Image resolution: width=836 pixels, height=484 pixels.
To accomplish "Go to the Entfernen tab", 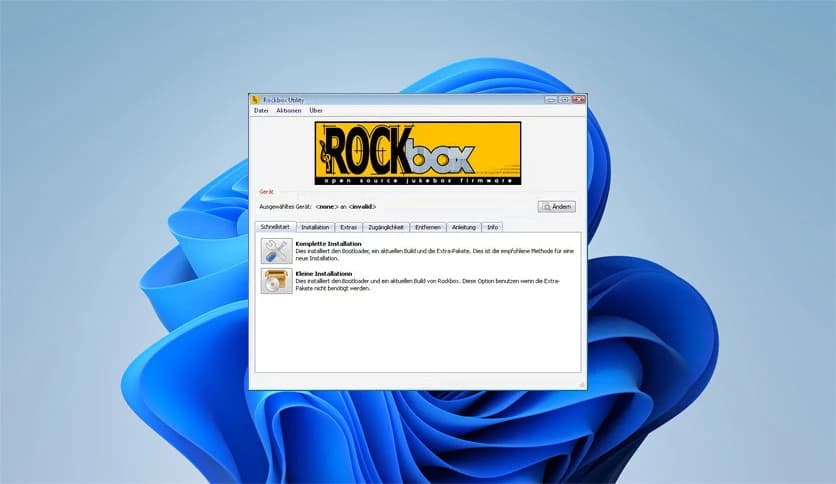I will pyautogui.click(x=428, y=227).
